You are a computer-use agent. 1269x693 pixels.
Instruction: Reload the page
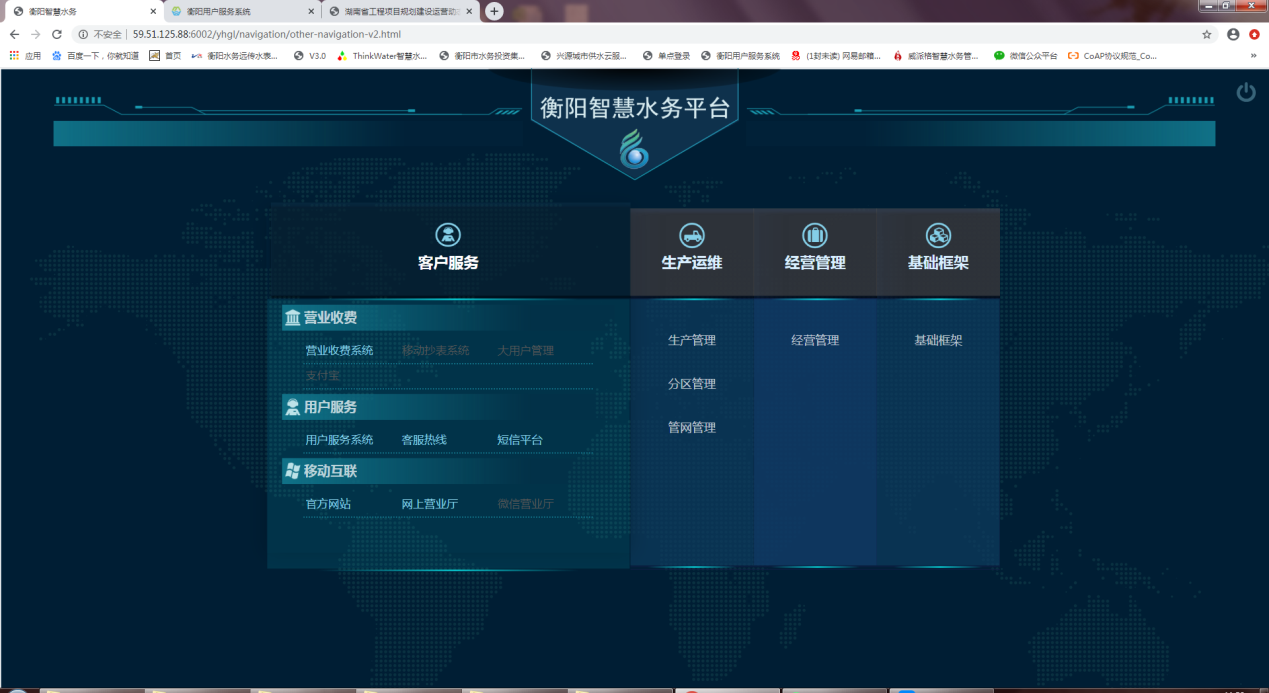[x=57, y=34]
